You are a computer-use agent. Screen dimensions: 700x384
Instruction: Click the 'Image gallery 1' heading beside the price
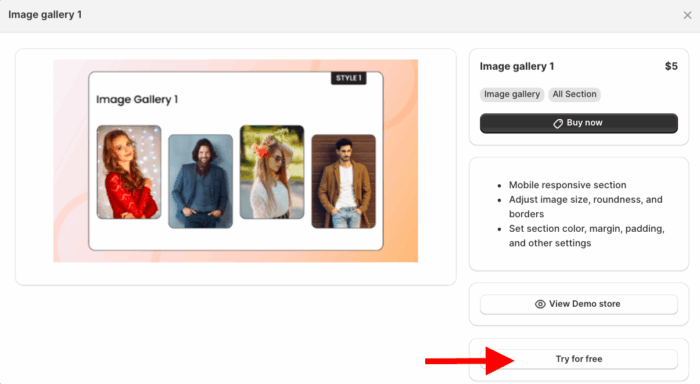point(517,67)
